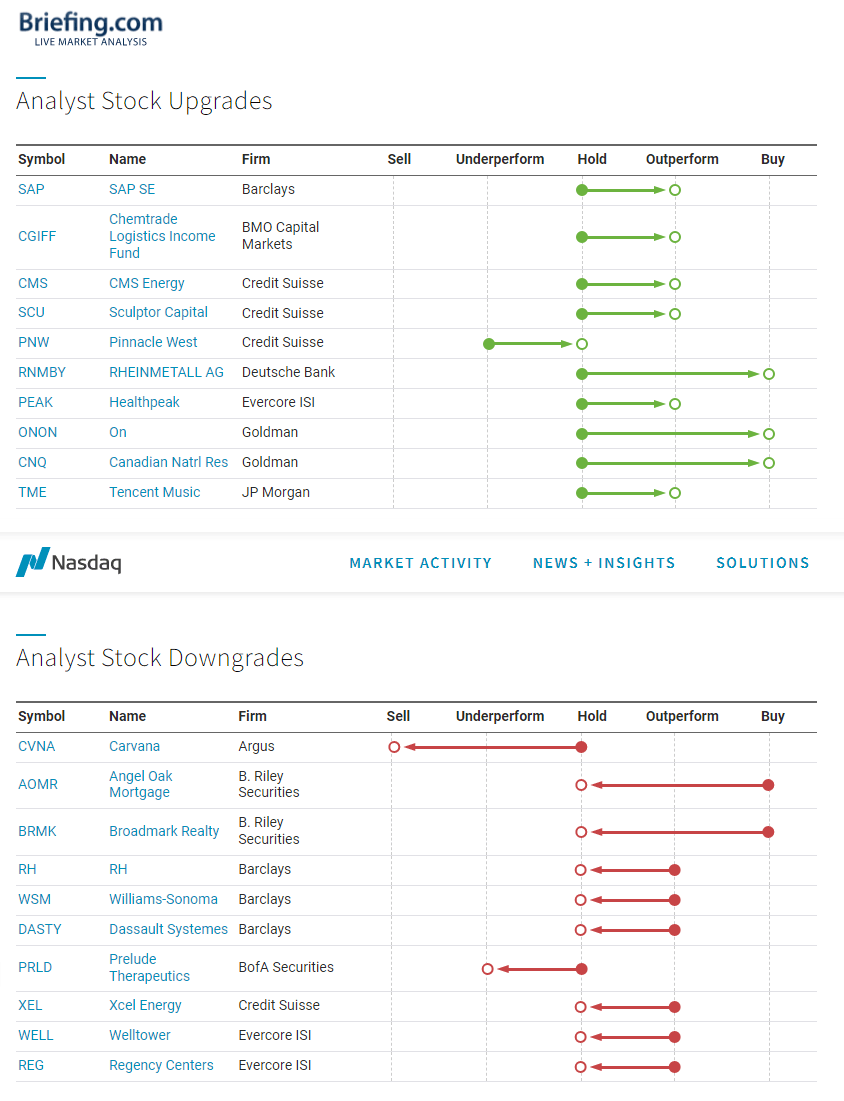The width and height of the screenshot is (844, 1101).
Task: Open the RHEINMETALL AG link
Action: click(x=166, y=373)
